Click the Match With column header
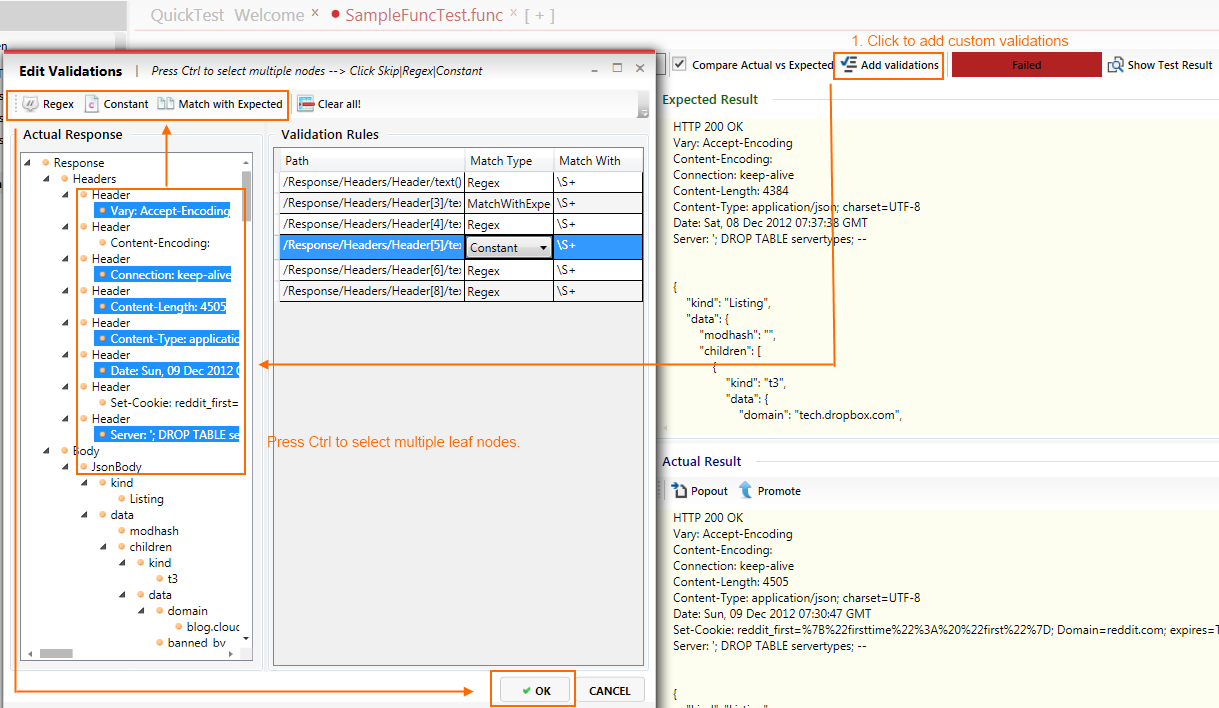 click(598, 161)
